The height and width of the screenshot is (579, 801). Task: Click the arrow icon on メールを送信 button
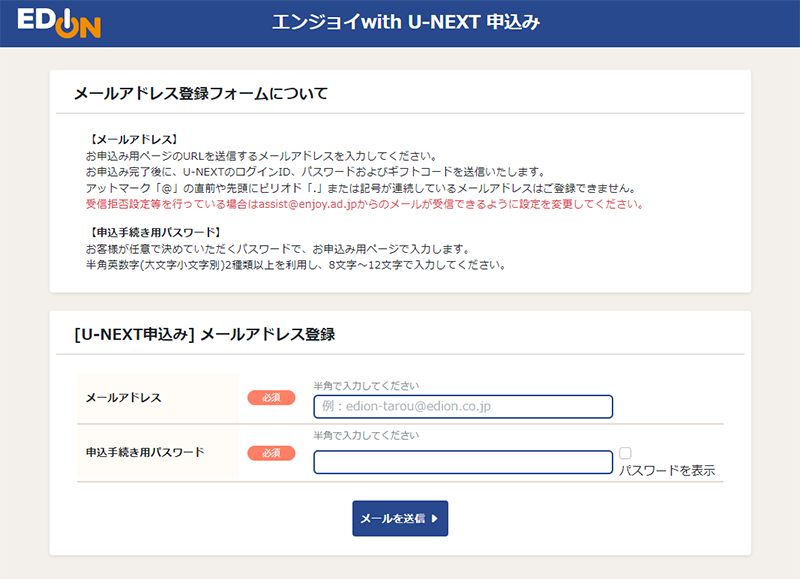tap(434, 519)
